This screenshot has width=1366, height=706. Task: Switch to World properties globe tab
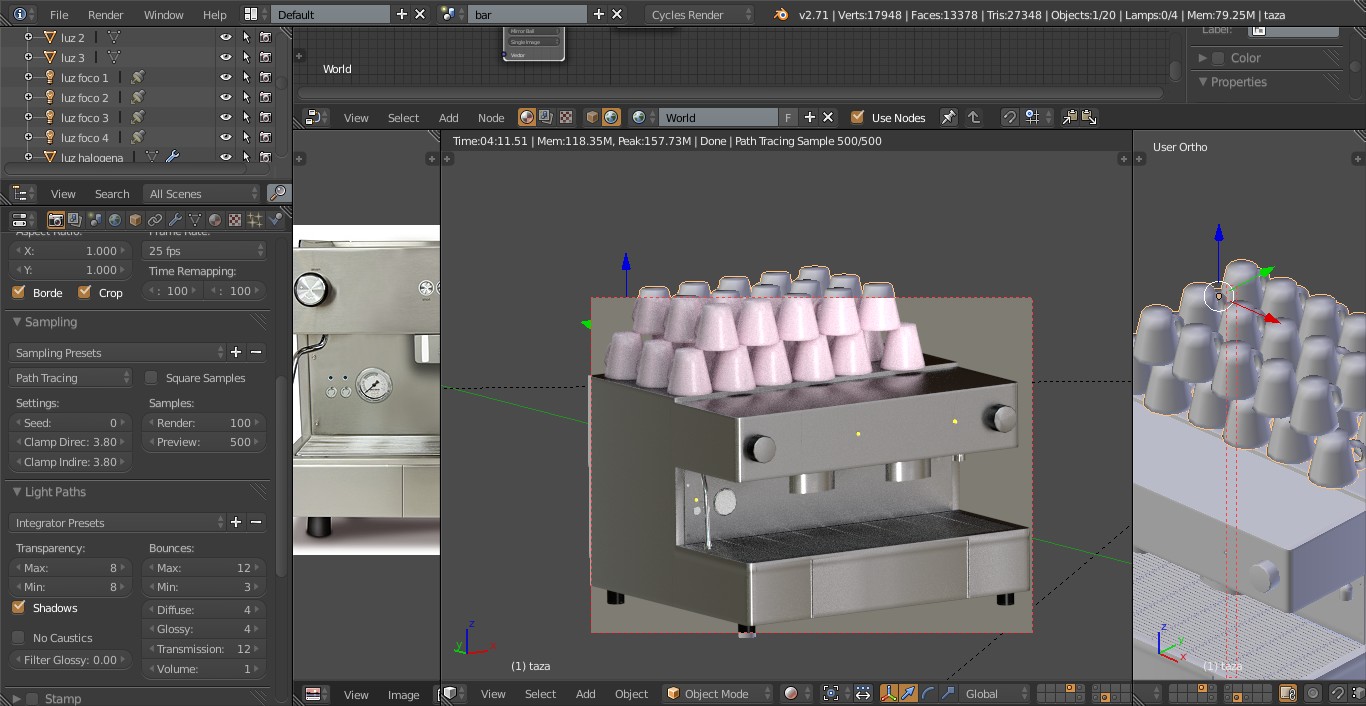[x=115, y=220]
